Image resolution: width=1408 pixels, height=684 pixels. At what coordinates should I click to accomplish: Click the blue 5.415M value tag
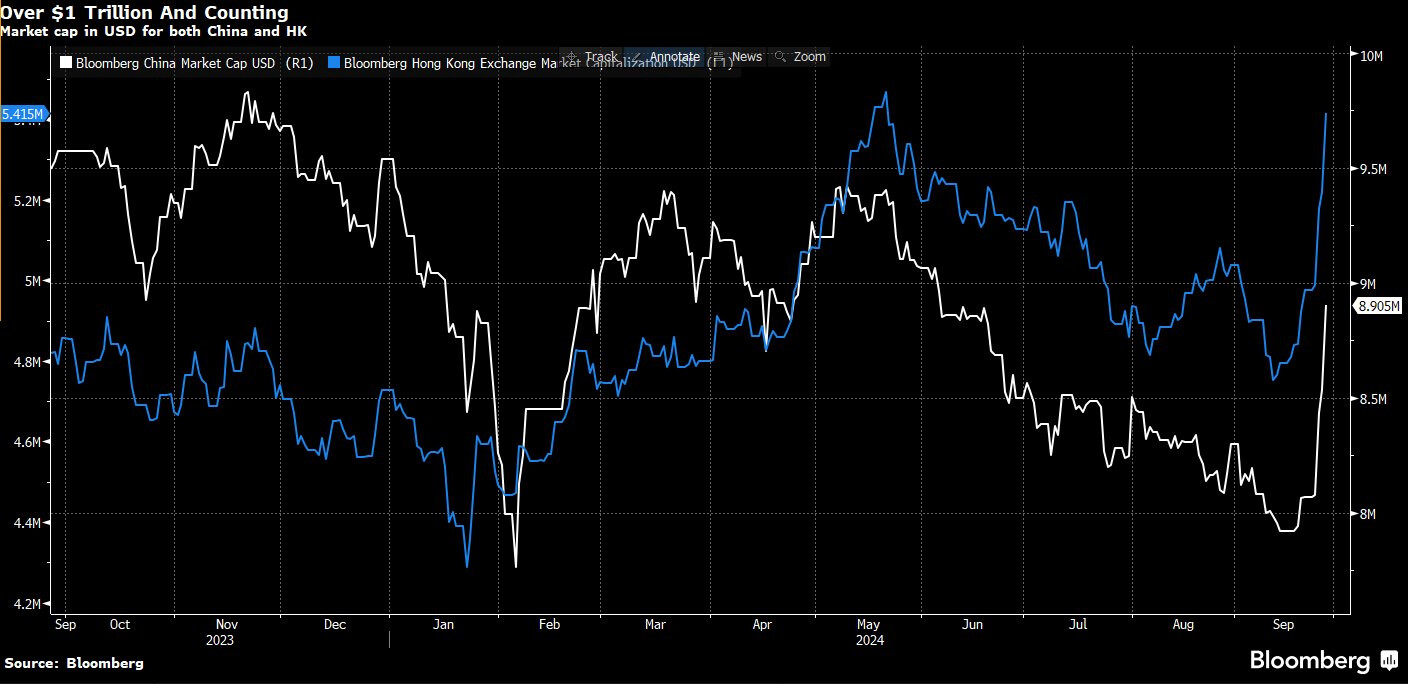(x=23, y=115)
